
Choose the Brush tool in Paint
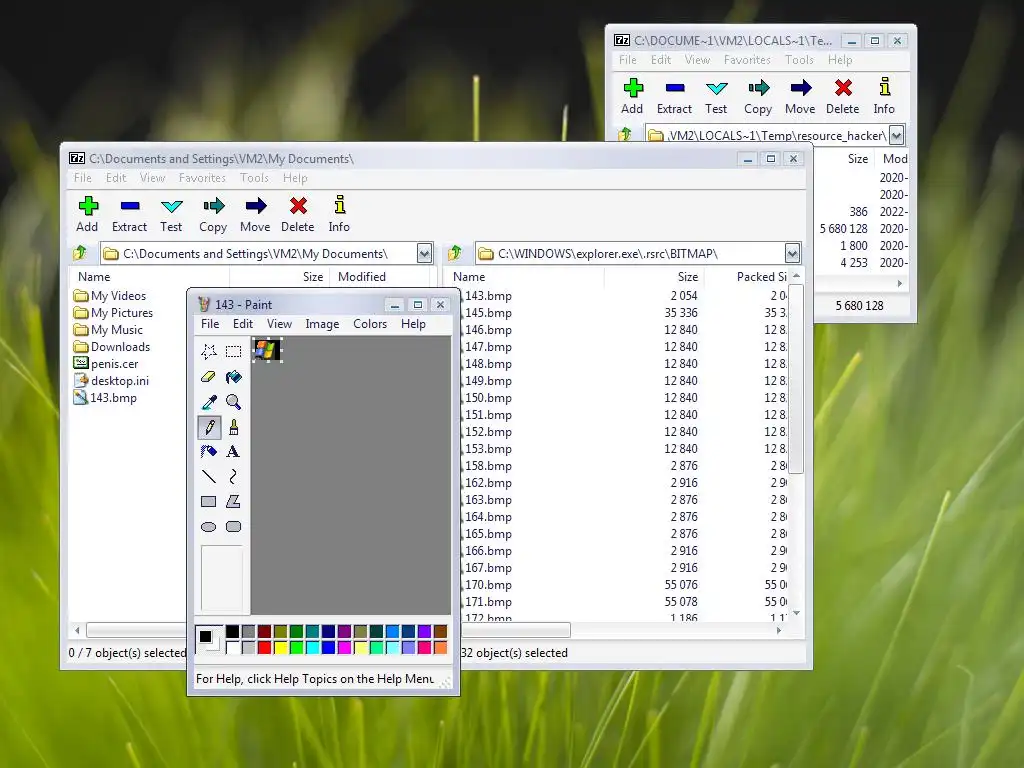pos(233,427)
